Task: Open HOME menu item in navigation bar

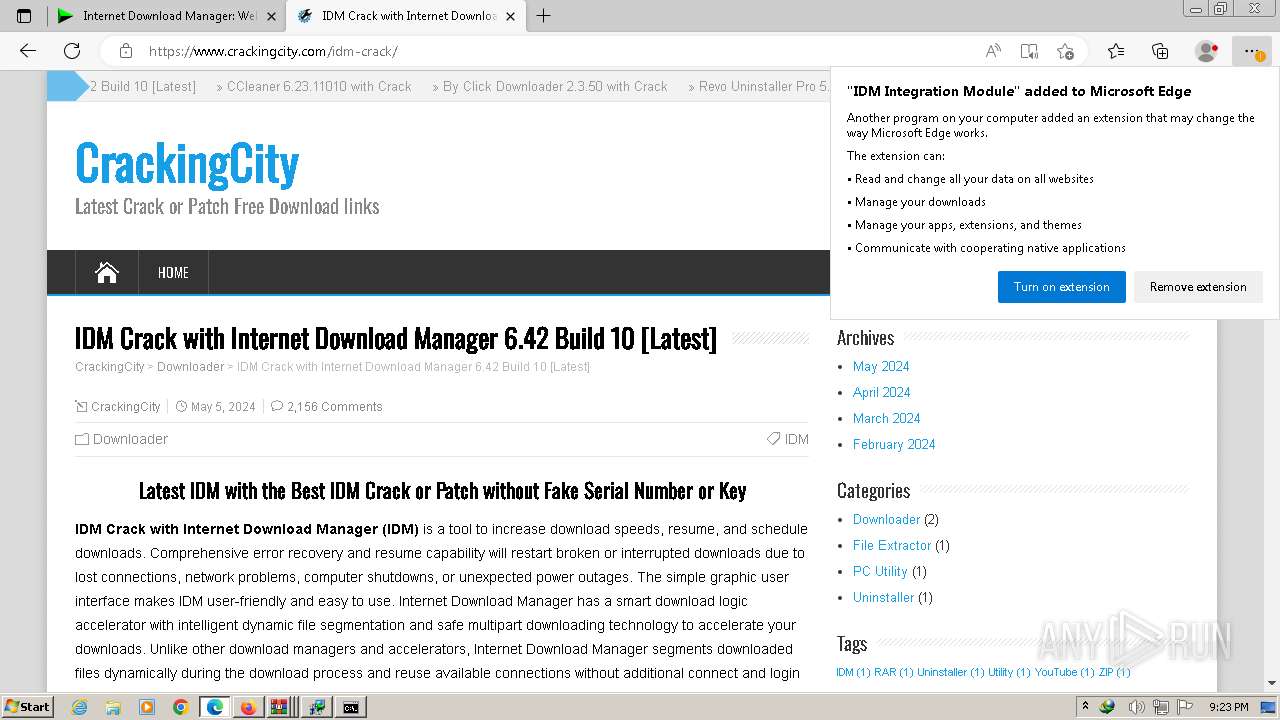Action: point(173,272)
